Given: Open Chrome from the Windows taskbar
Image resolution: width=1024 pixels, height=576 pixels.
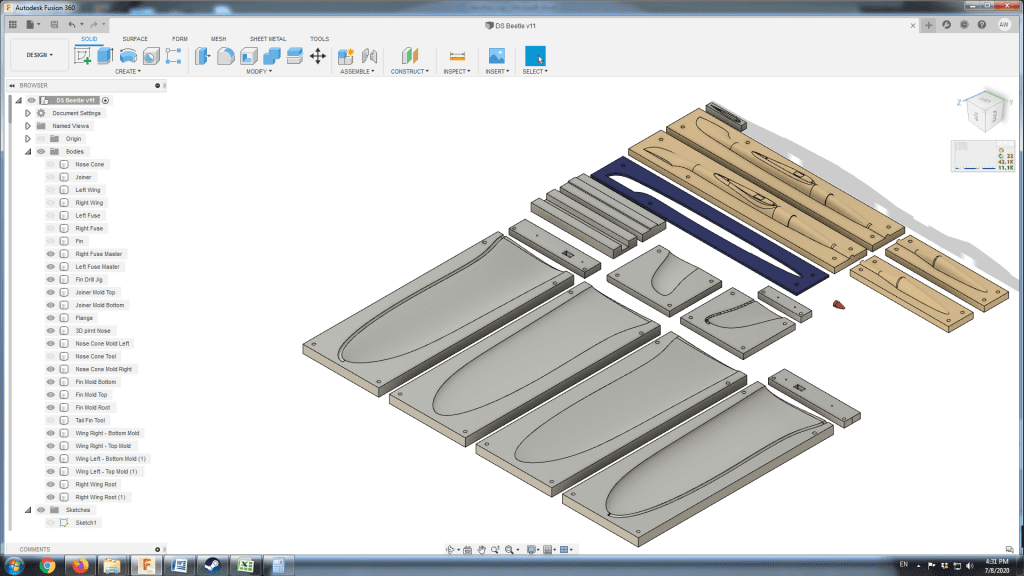Looking at the screenshot, I should point(47,566).
